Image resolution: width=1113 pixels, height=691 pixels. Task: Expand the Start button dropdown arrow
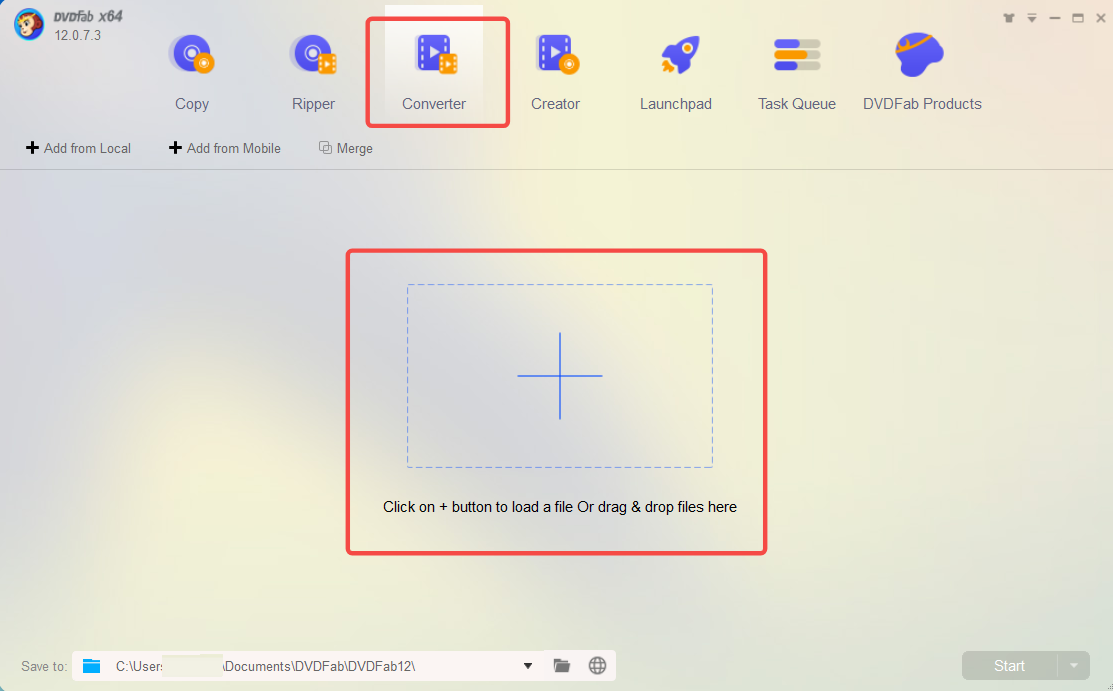(1075, 665)
